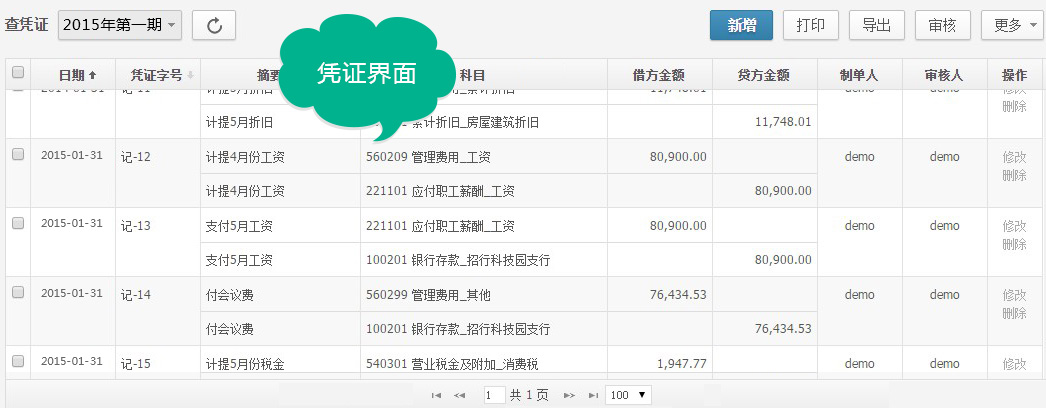Sort by 凭证字号 column arrow
Screen dimensions: 1046x408
[190, 75]
